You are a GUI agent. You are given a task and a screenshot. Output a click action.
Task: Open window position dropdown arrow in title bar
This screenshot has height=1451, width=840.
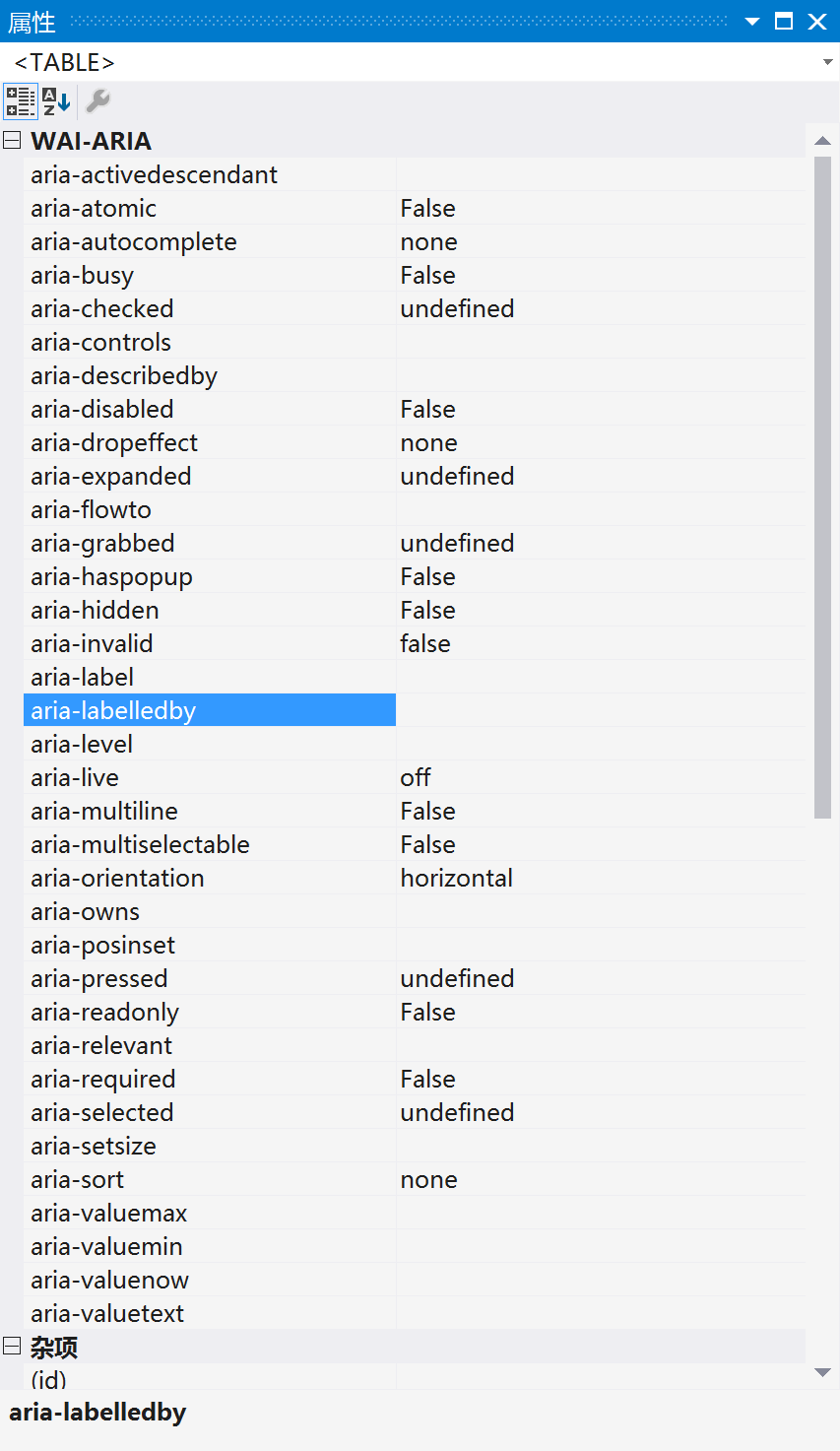[752, 22]
